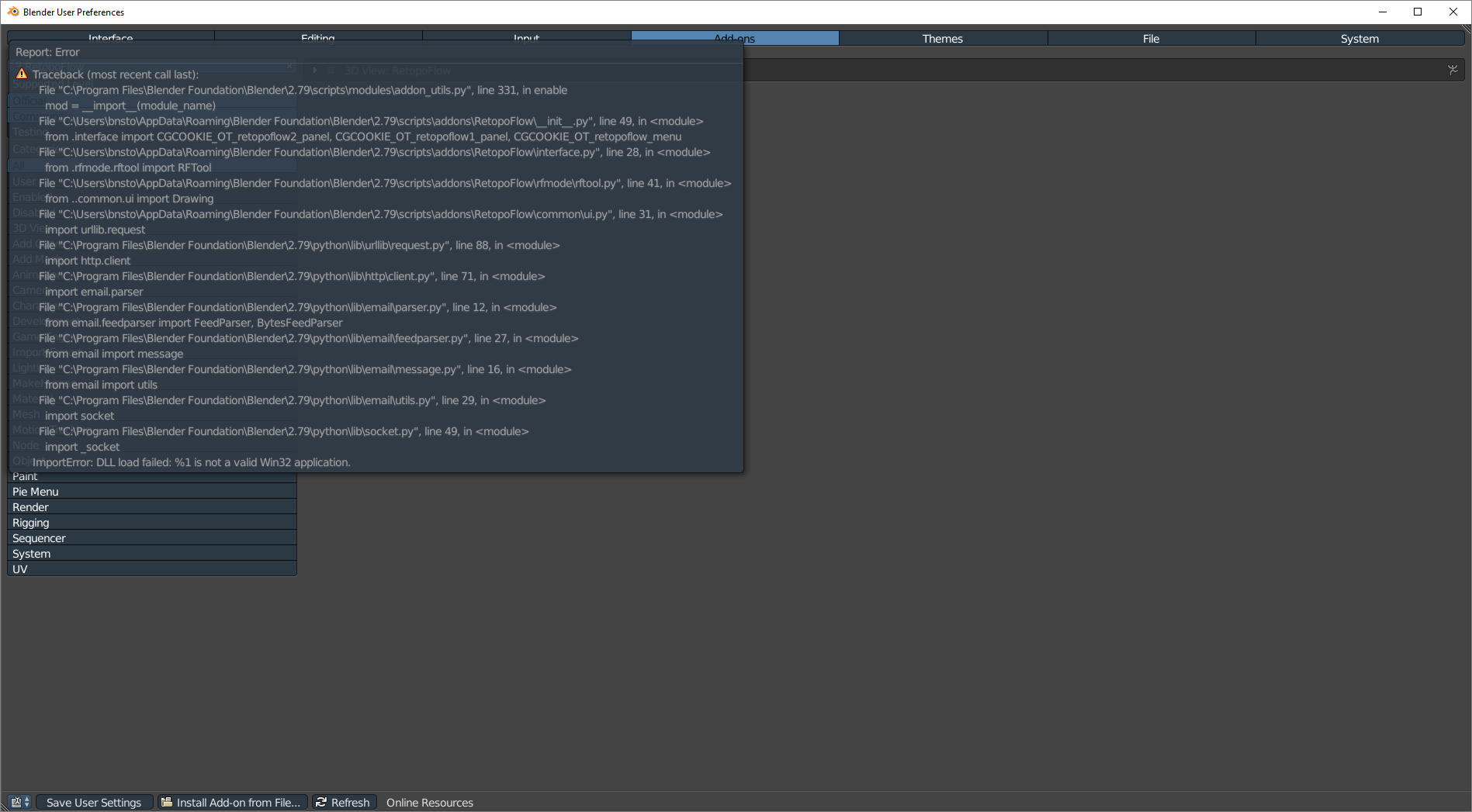Image resolution: width=1472 pixels, height=812 pixels.
Task: Click the wrench icon on the RetopoFlow add-on row
Action: coord(1453,70)
